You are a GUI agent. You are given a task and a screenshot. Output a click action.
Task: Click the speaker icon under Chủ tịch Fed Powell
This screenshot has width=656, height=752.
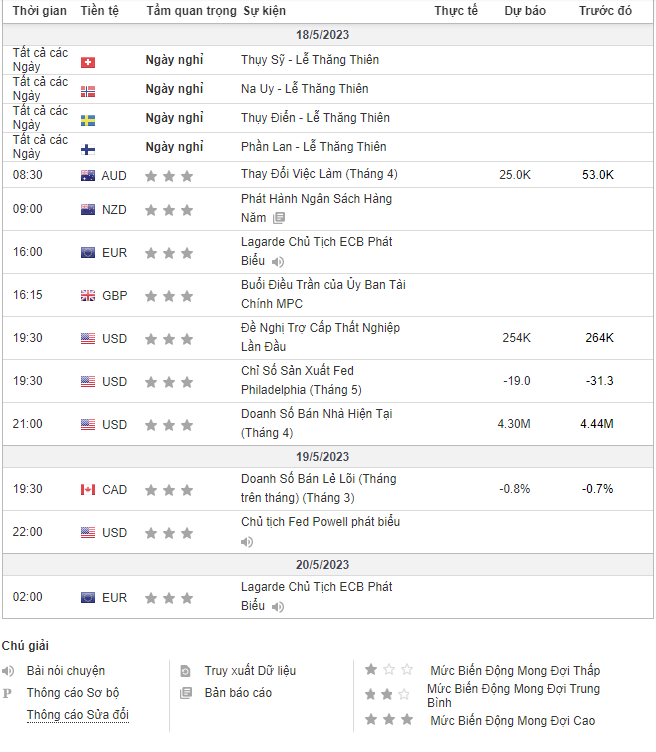point(247,542)
